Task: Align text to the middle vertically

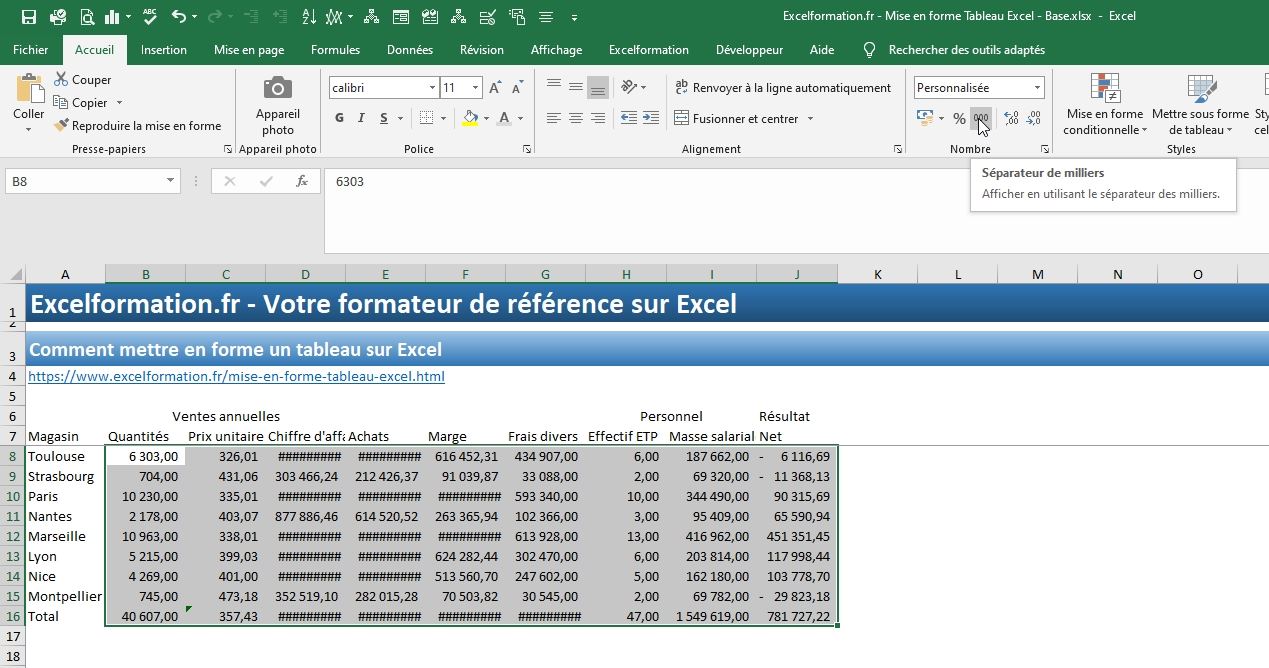Action: click(x=576, y=87)
